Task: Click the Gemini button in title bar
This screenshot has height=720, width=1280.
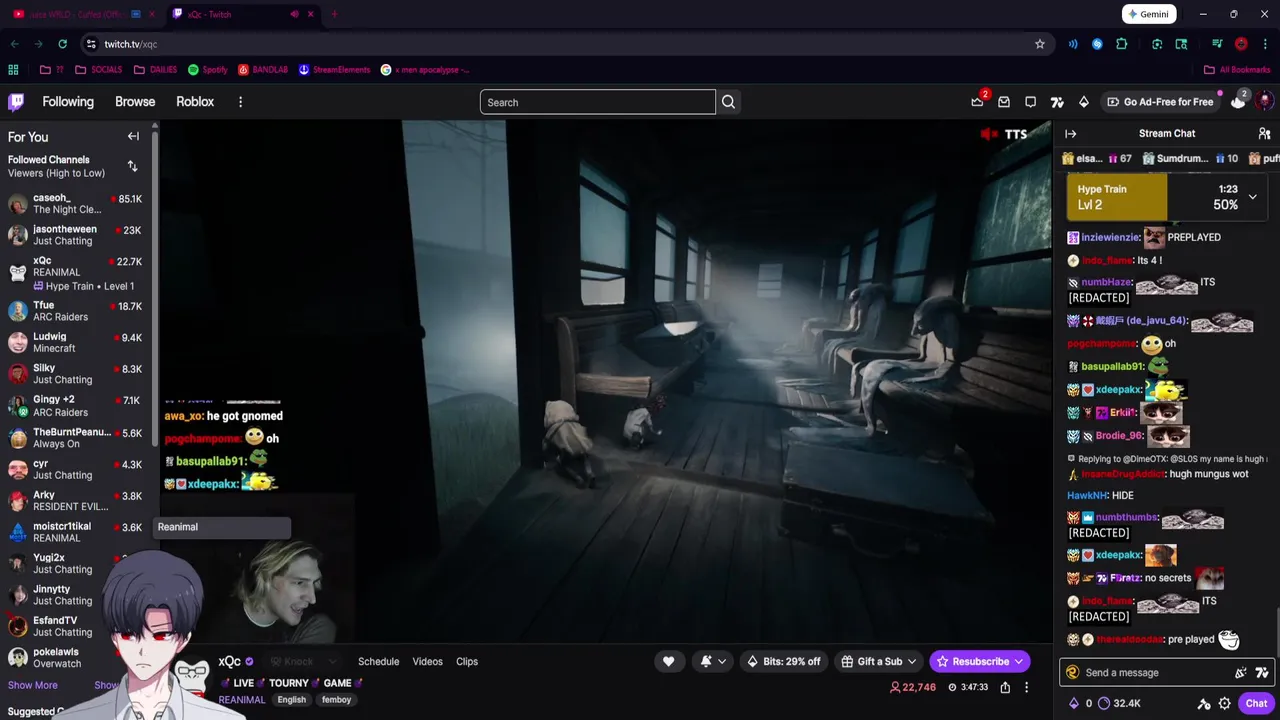Action: (1149, 14)
